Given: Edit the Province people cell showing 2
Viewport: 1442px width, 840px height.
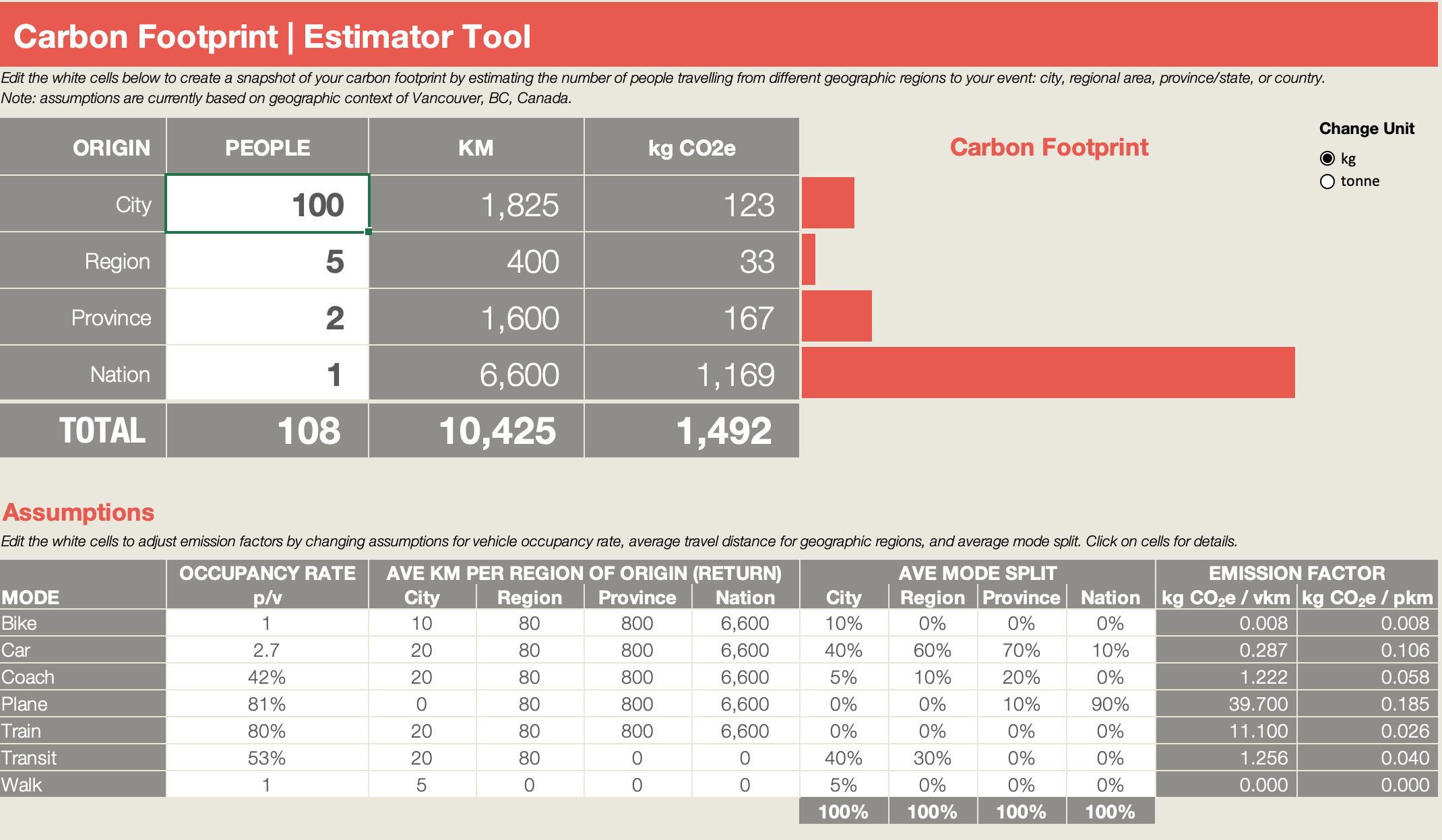Looking at the screenshot, I should point(268,317).
